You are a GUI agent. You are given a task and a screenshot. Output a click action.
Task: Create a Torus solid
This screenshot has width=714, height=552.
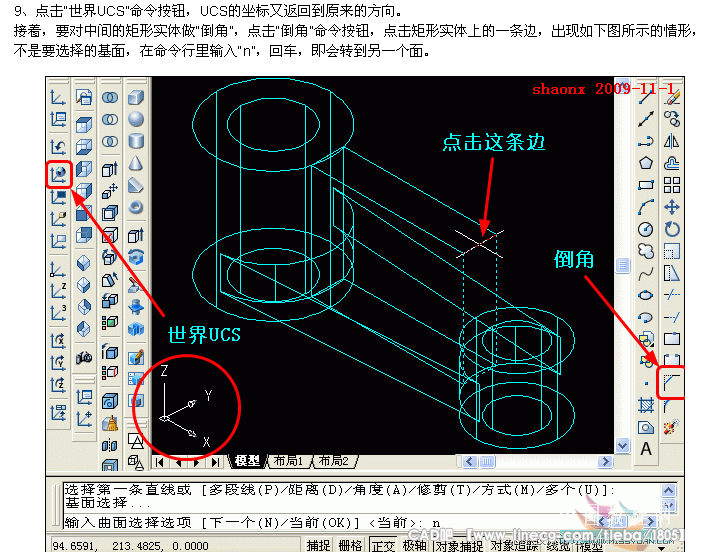(136, 208)
